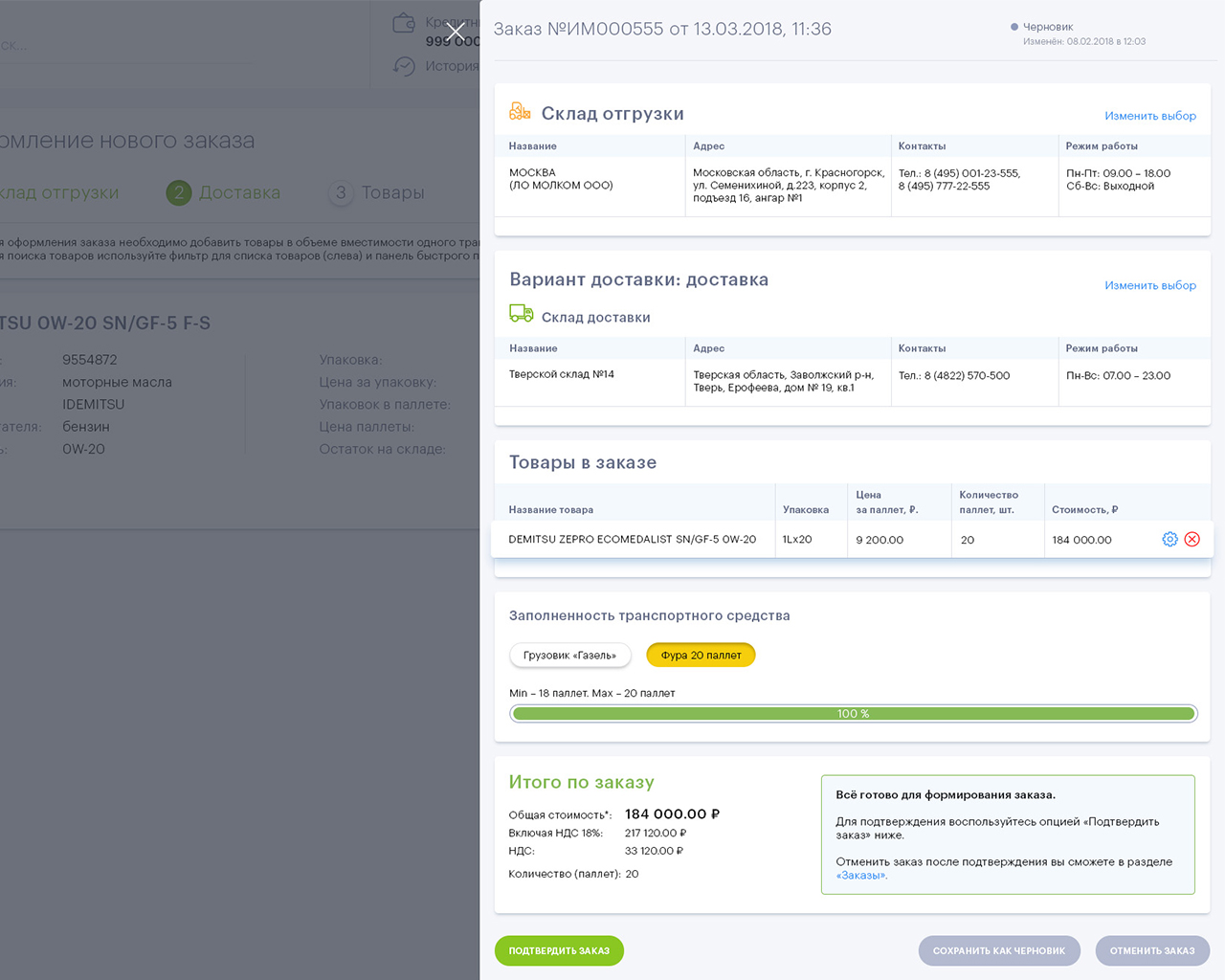Select the Грузовик «Газель» vehicle option
Viewport: 1225px width, 980px height.
pos(569,656)
